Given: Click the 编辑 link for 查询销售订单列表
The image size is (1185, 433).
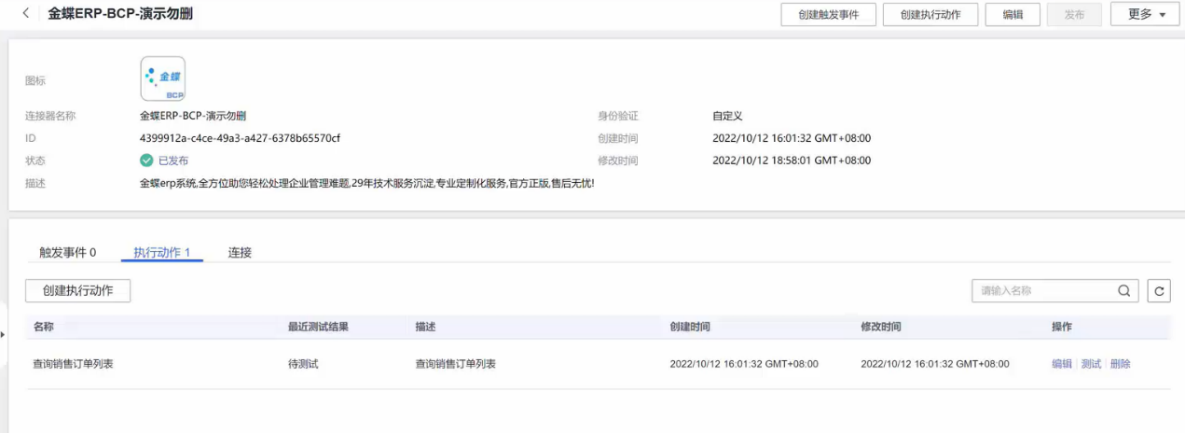Looking at the screenshot, I should (1062, 363).
